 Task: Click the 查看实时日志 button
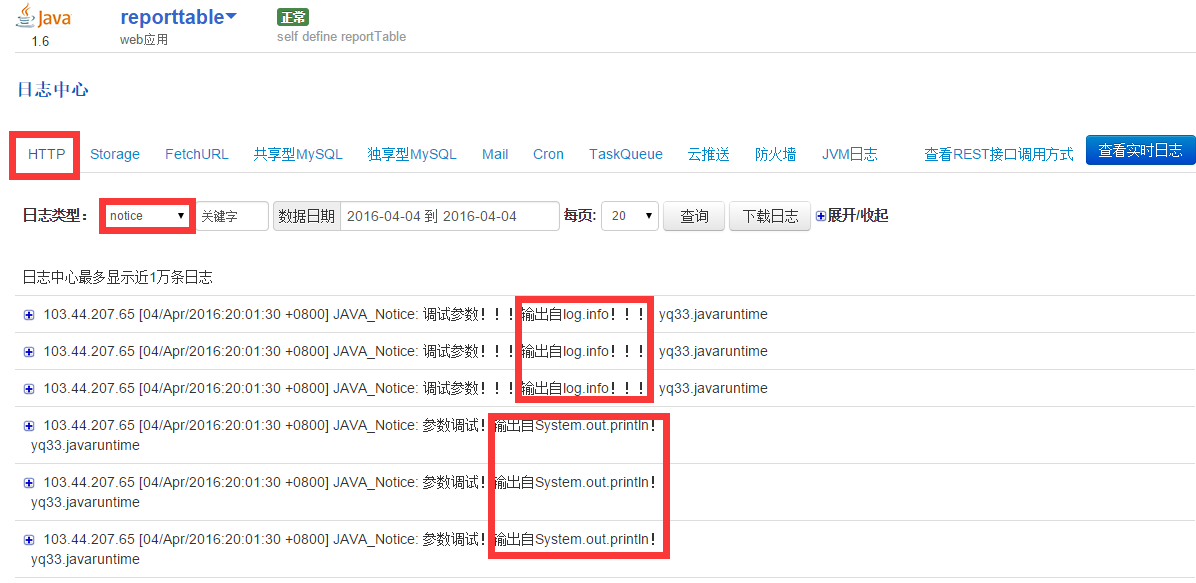pyautogui.click(x=1140, y=150)
